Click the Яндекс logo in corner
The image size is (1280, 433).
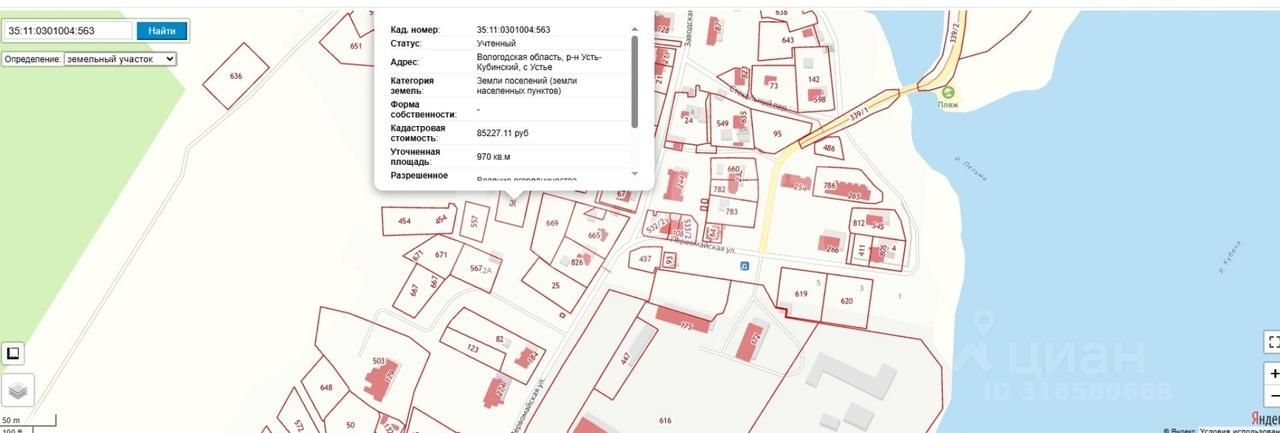point(1267,418)
